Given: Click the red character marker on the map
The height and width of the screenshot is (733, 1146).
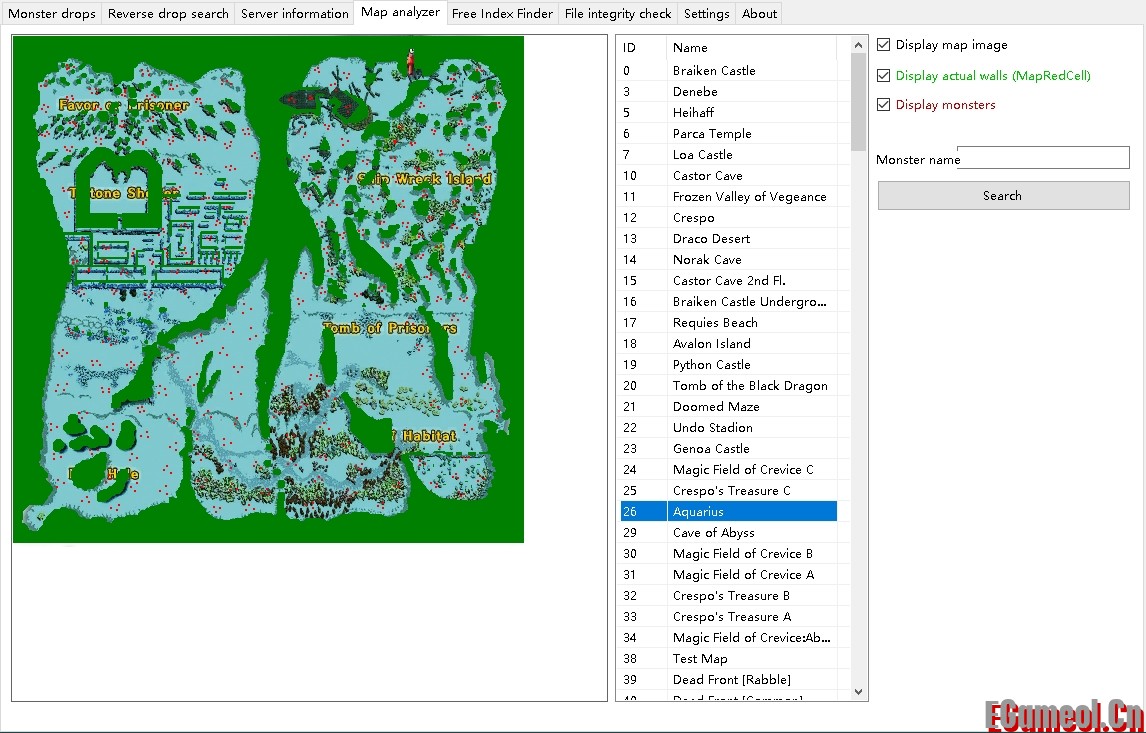Looking at the screenshot, I should pyautogui.click(x=409, y=62).
